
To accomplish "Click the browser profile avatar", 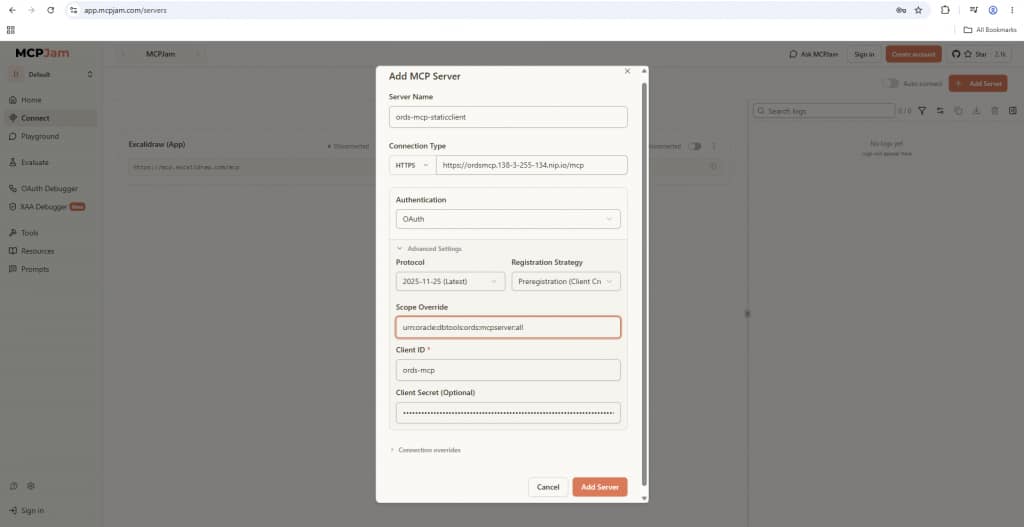I will click(993, 10).
